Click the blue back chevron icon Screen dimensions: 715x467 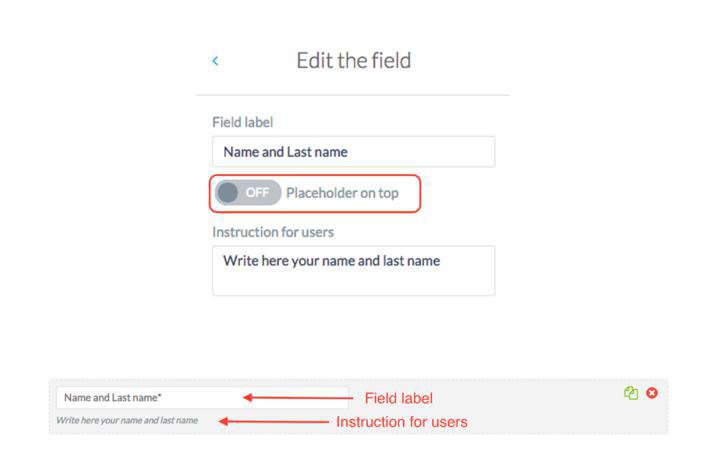(x=215, y=61)
